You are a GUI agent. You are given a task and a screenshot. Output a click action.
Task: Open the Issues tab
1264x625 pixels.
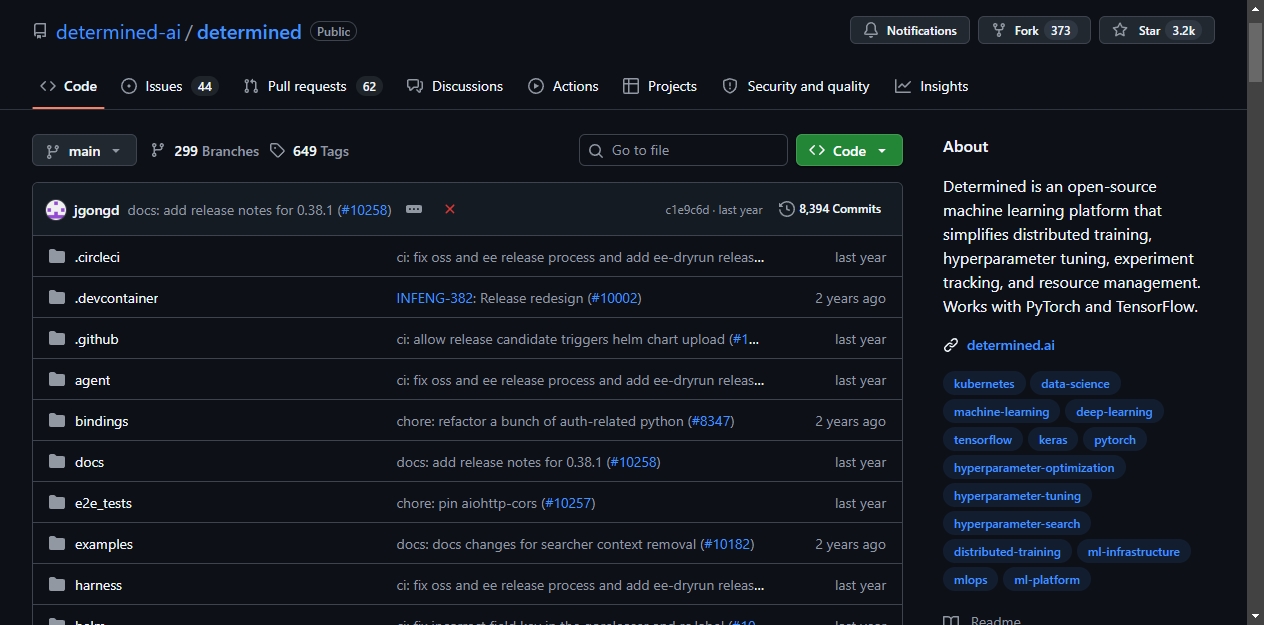point(169,86)
